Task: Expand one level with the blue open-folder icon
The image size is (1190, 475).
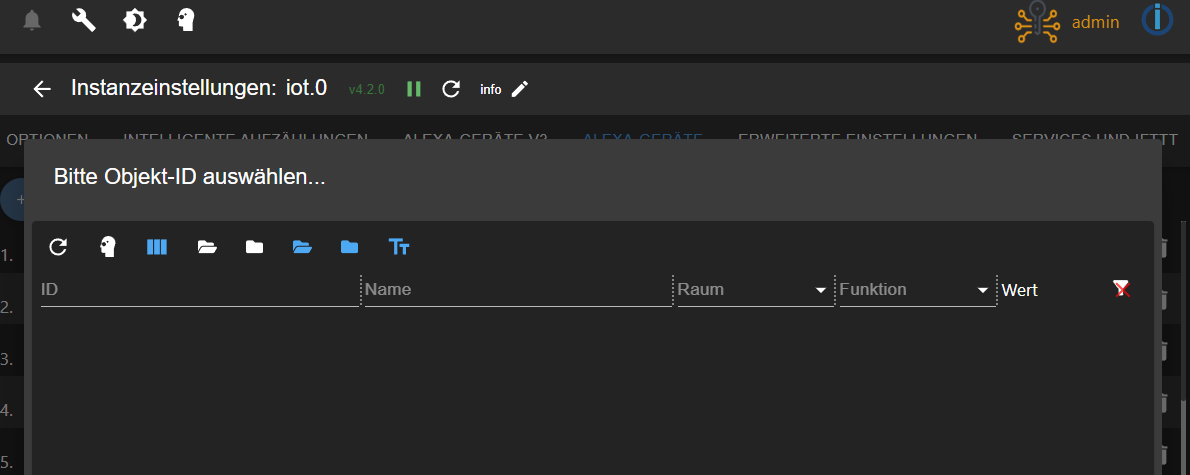Action: point(302,247)
